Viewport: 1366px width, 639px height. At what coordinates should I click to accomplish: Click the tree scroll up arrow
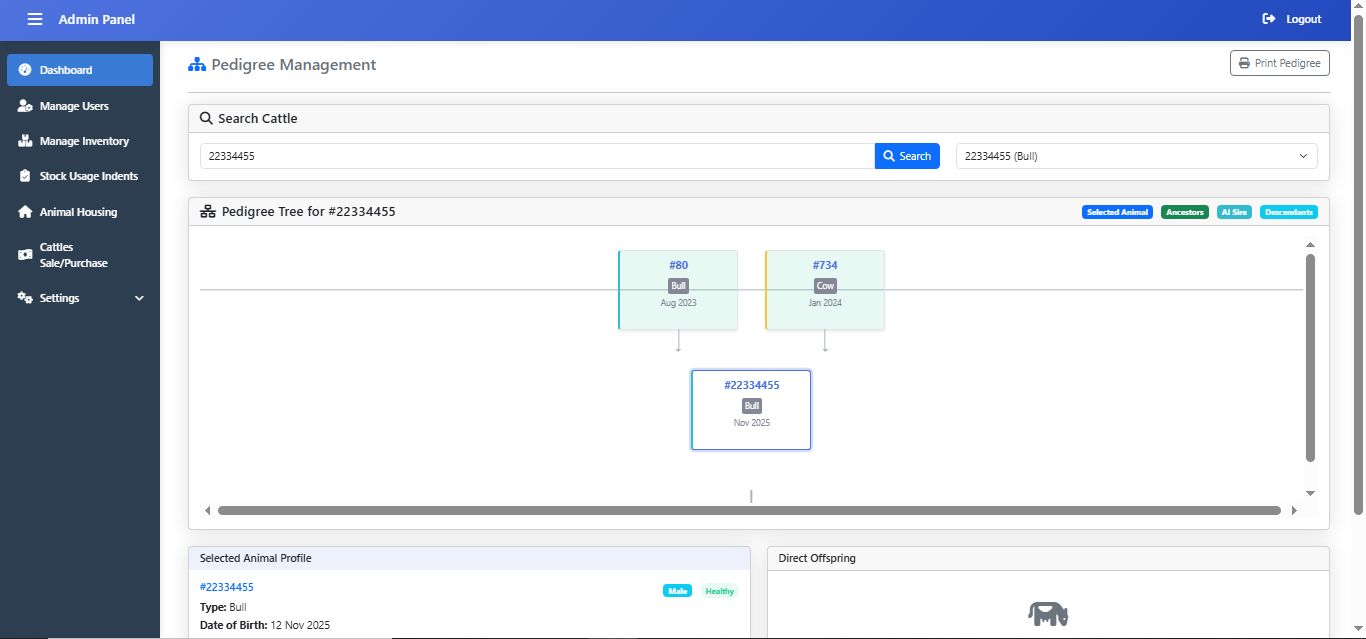click(x=1310, y=245)
